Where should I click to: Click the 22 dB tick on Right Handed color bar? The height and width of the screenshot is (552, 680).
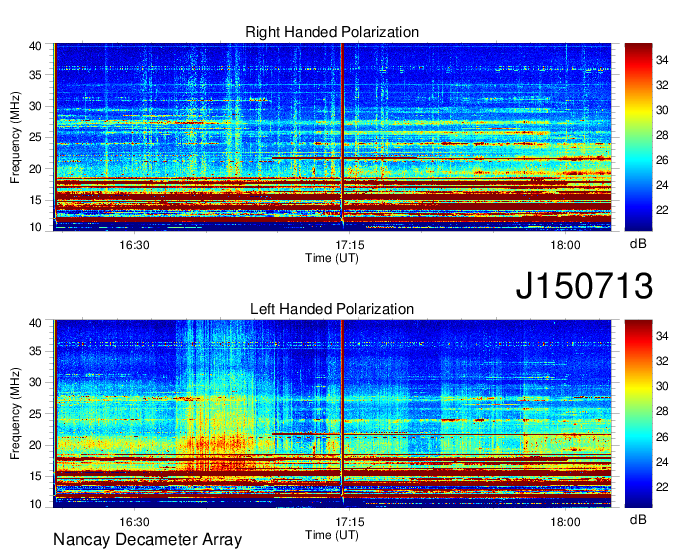pyautogui.click(x=662, y=210)
